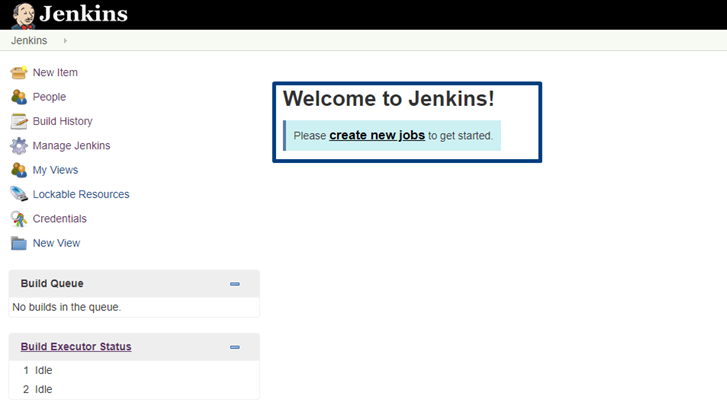Click the New Item box icon
Screen dimensions: 727x405
tap(19, 72)
